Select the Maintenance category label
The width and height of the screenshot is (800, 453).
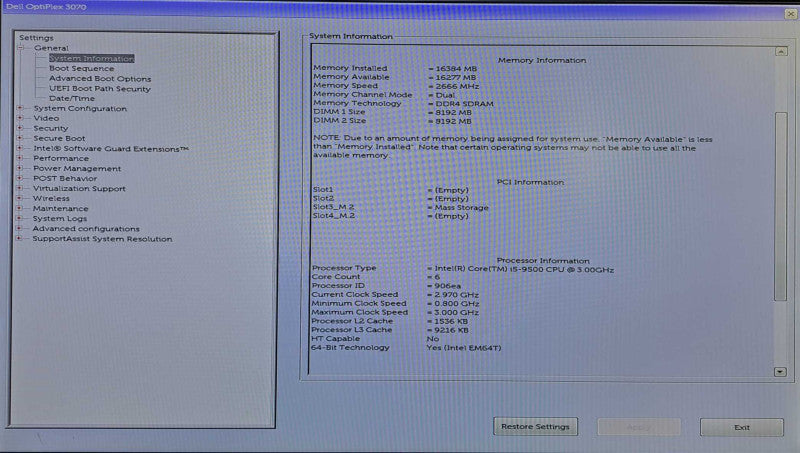click(60, 208)
